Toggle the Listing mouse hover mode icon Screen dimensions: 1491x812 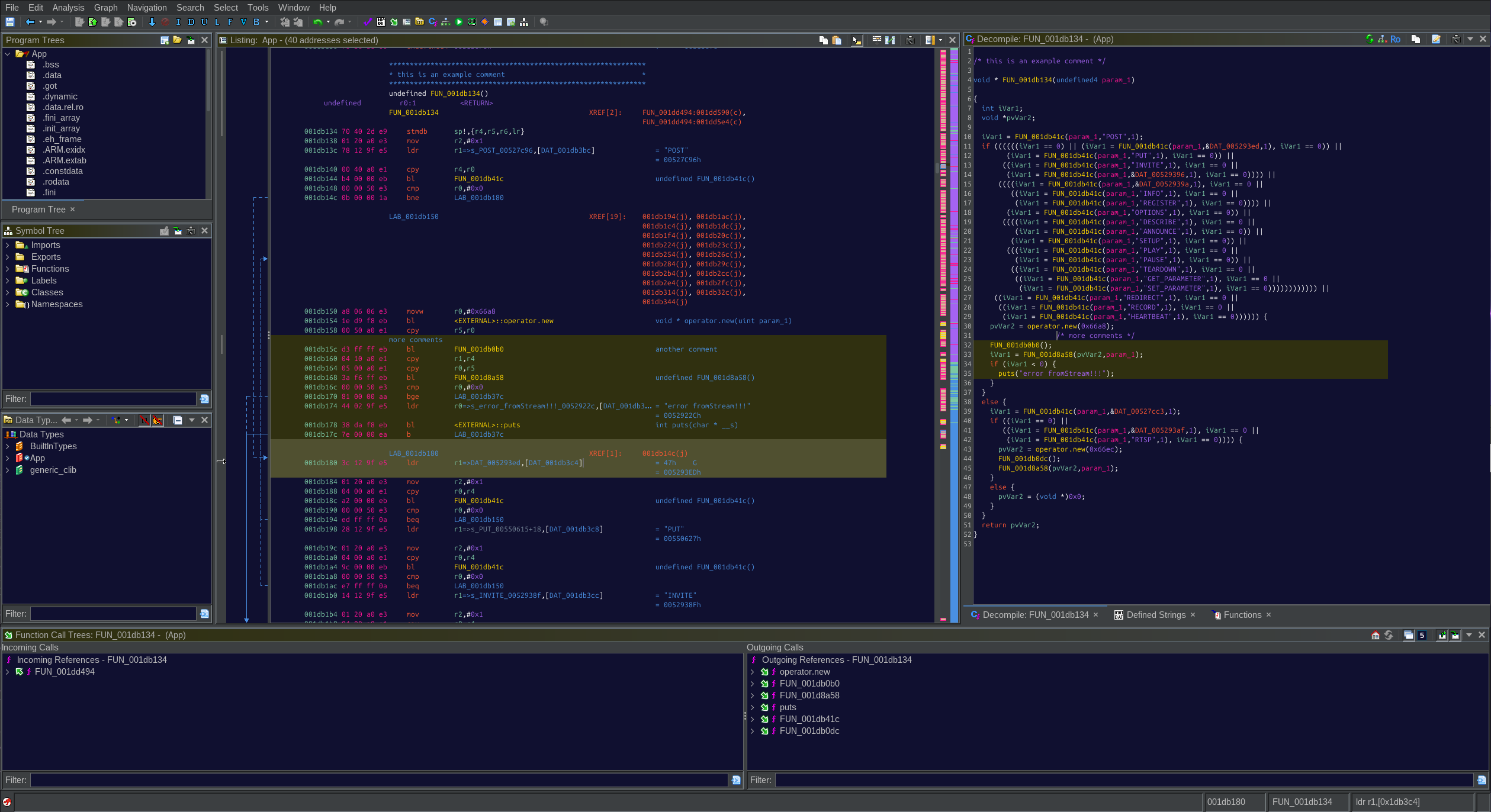coord(856,40)
